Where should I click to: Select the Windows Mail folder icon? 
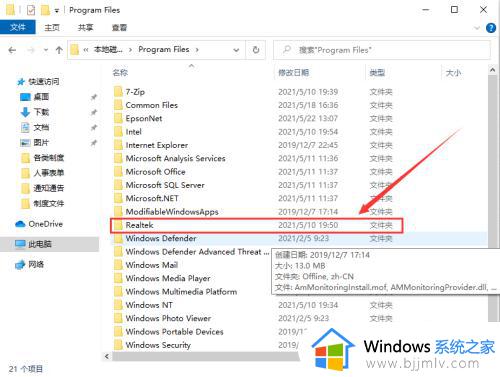point(118,265)
